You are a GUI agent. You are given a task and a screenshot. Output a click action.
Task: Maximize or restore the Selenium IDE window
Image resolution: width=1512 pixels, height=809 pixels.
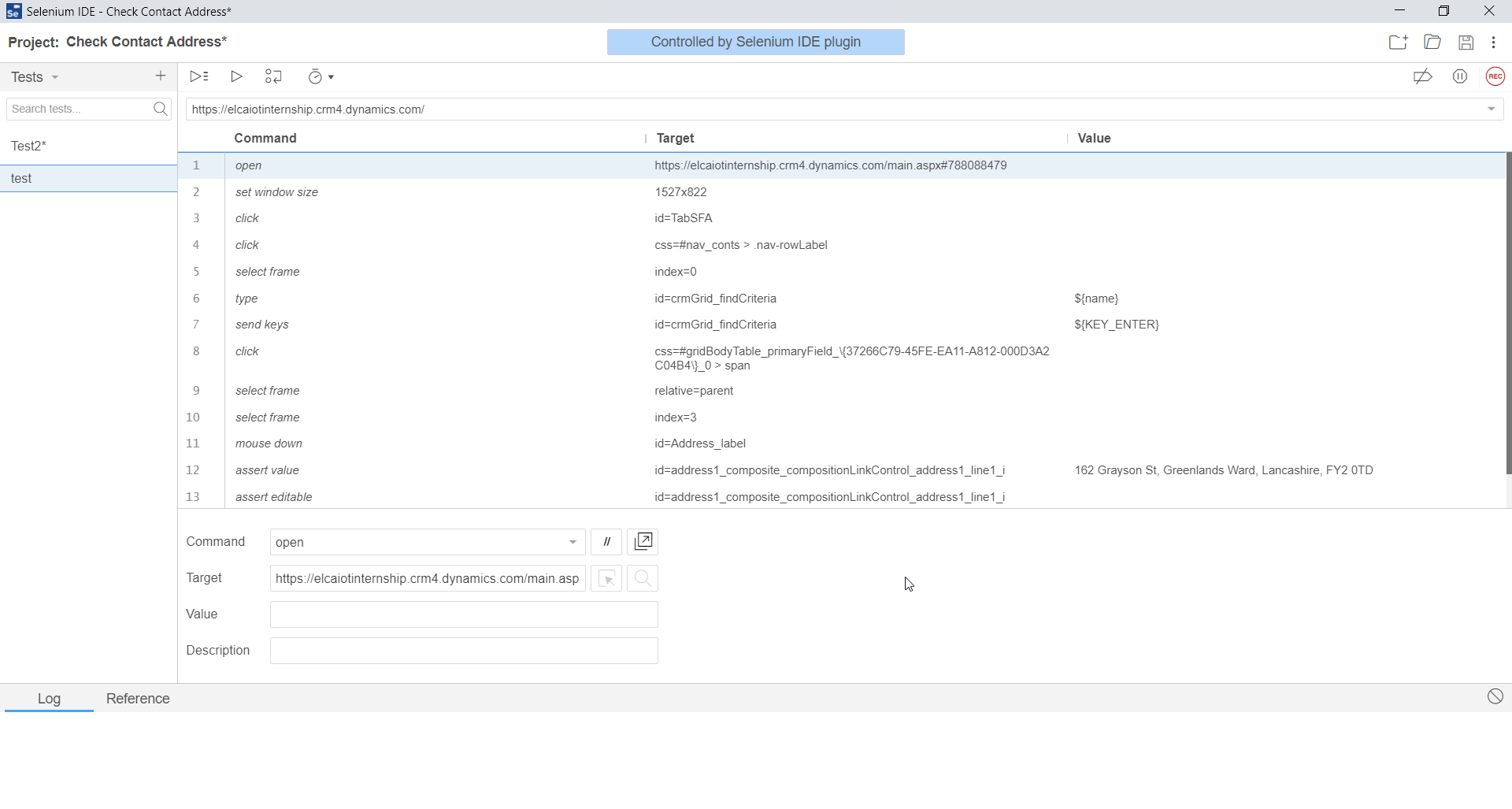coord(1443,11)
